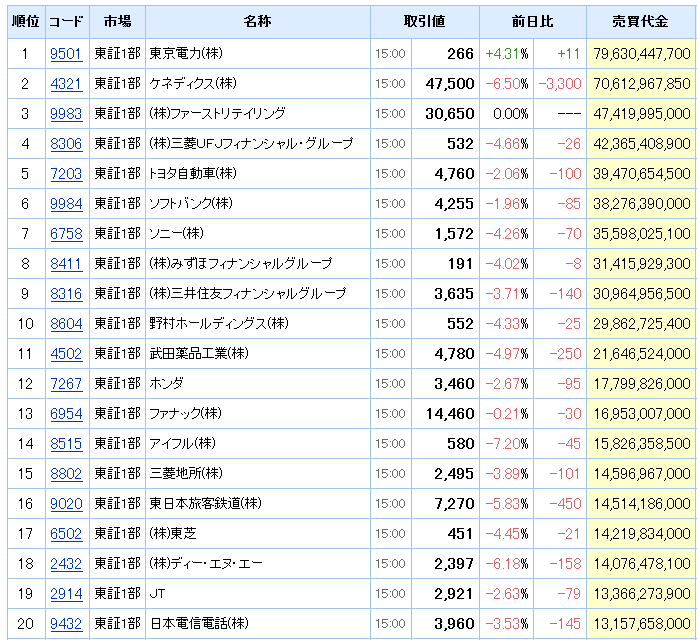Select the name 武田薬品工業(株)
The height and width of the screenshot is (640, 697).
coord(199,354)
